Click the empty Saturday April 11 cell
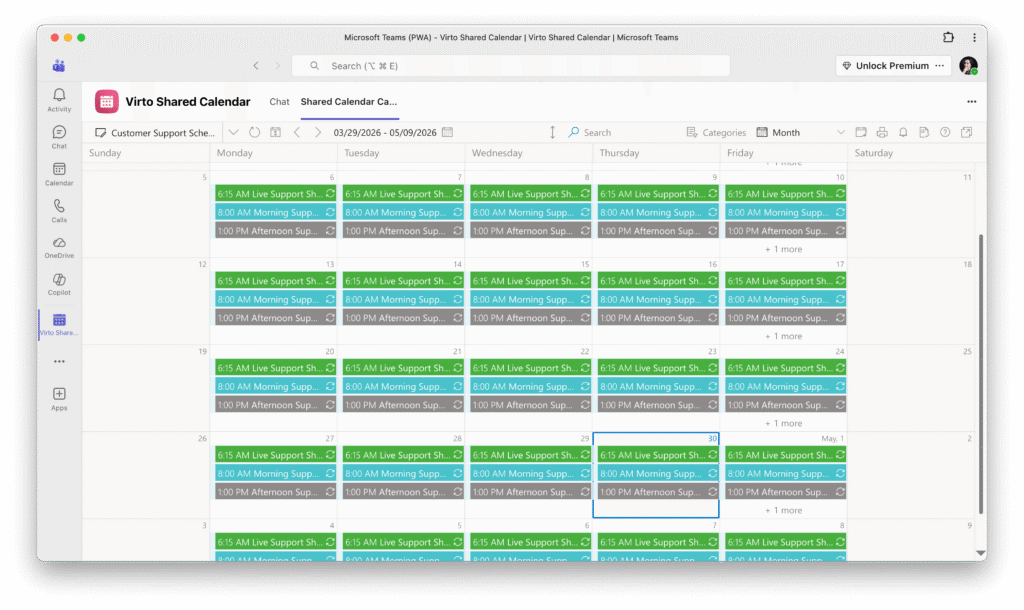 [x=912, y=214]
